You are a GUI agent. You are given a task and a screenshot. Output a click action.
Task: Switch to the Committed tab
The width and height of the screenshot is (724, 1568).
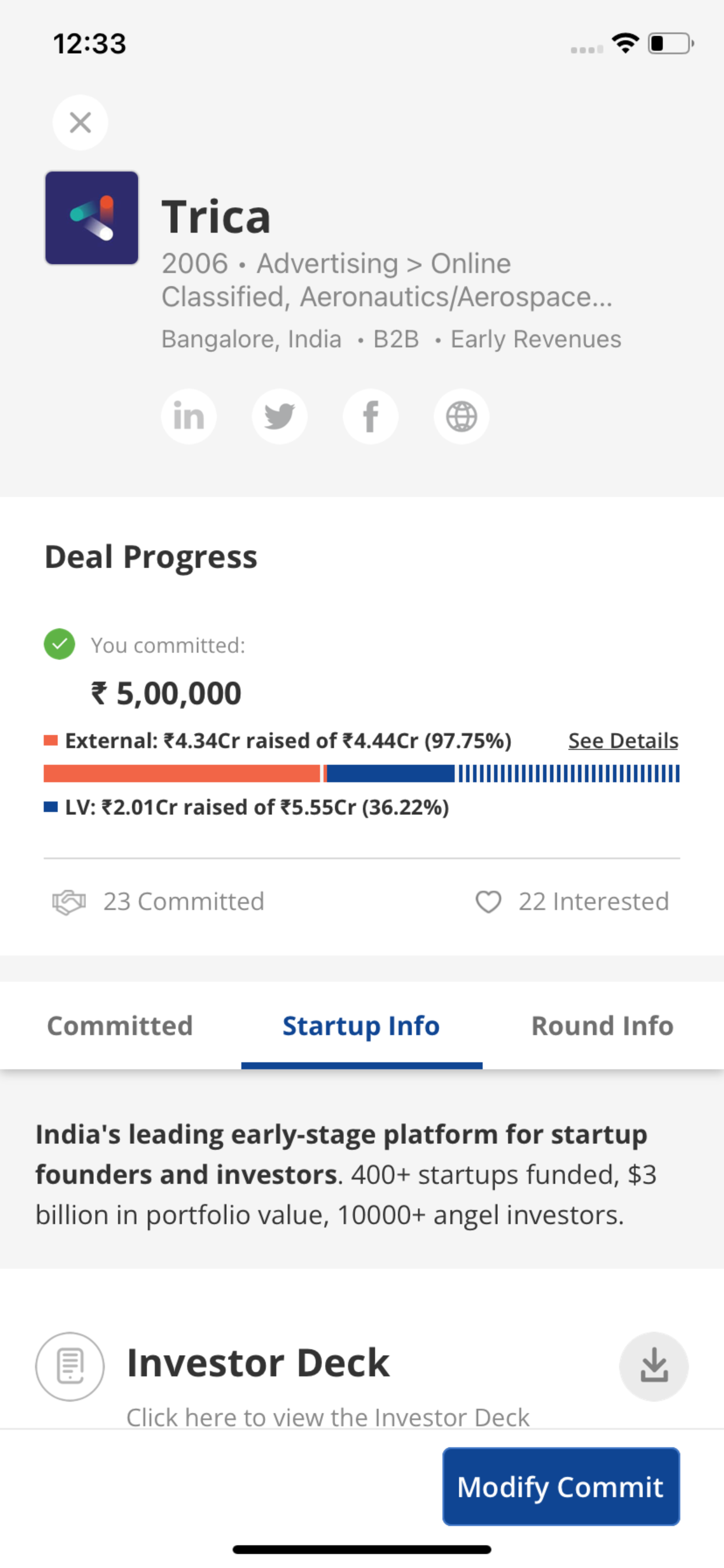(121, 1025)
